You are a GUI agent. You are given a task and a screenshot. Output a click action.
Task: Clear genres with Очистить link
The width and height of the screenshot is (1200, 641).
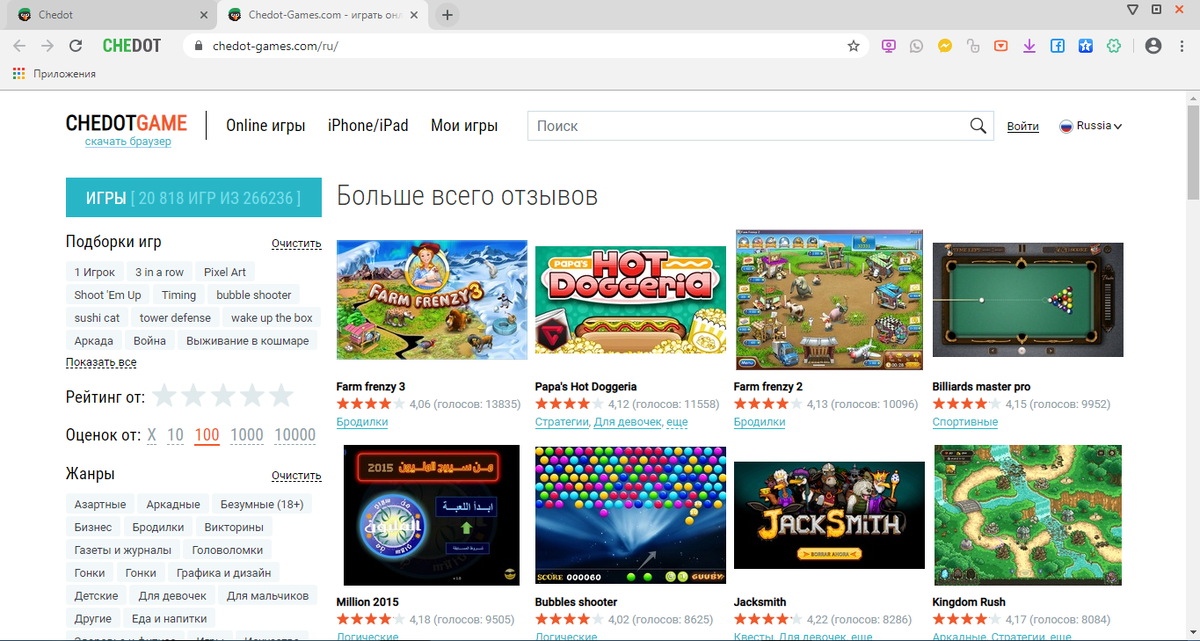(296, 476)
